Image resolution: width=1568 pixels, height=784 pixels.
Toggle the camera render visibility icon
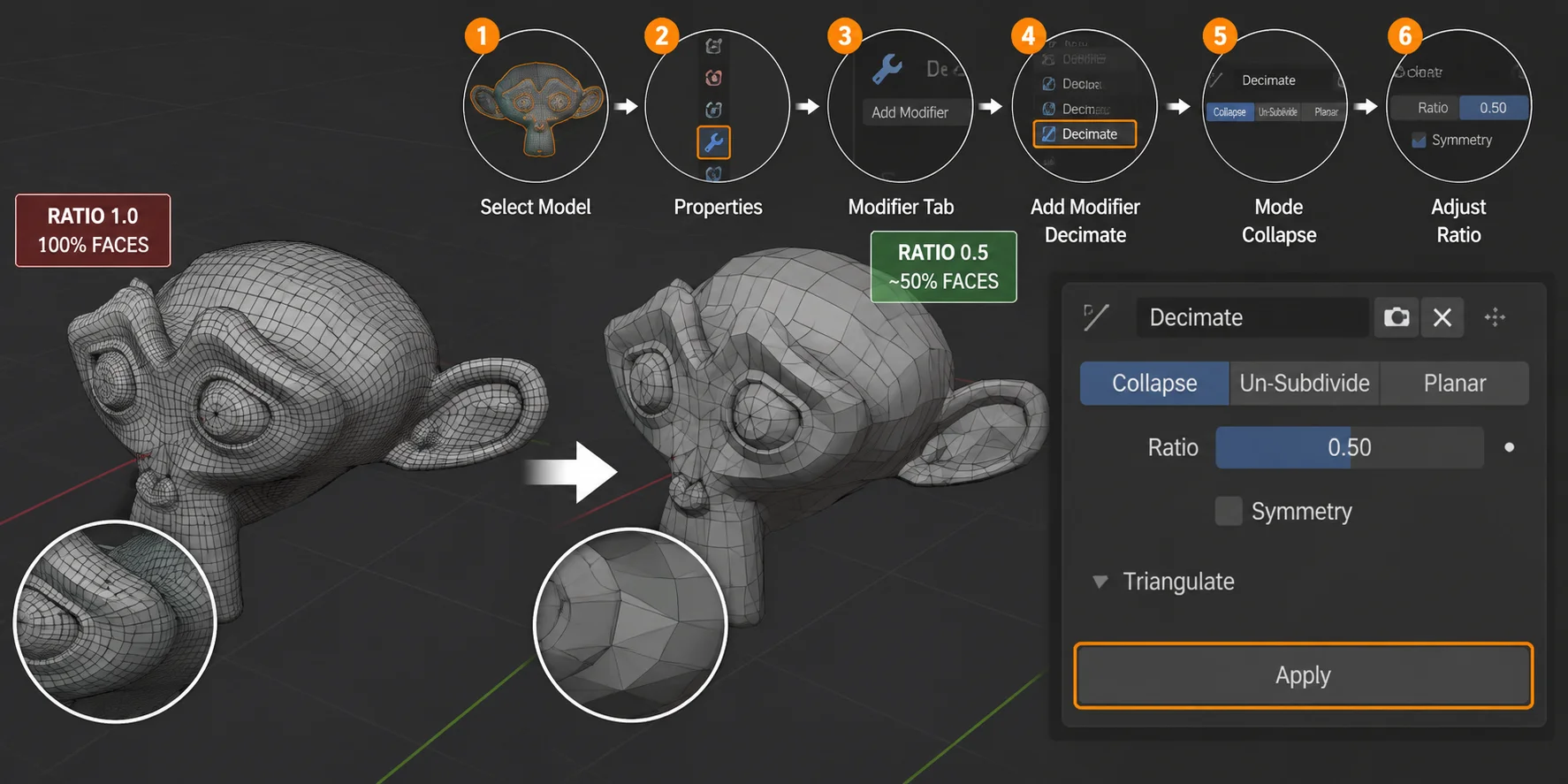(x=1397, y=317)
